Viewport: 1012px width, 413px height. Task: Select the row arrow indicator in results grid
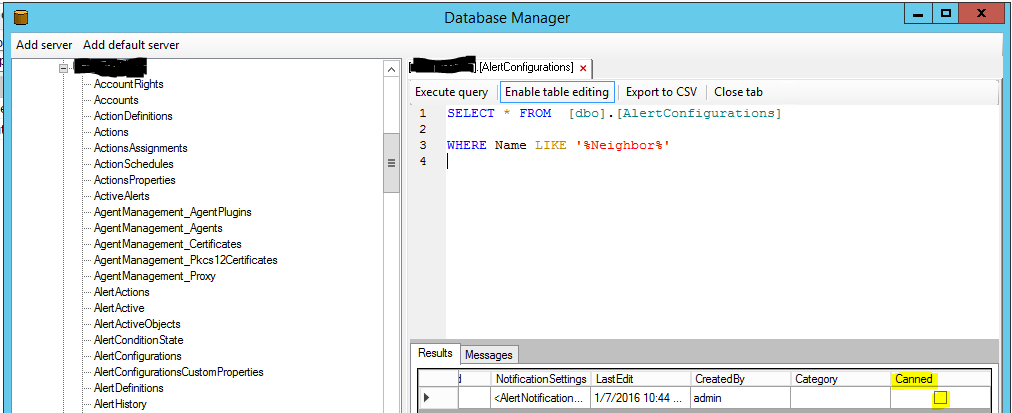coord(426,398)
